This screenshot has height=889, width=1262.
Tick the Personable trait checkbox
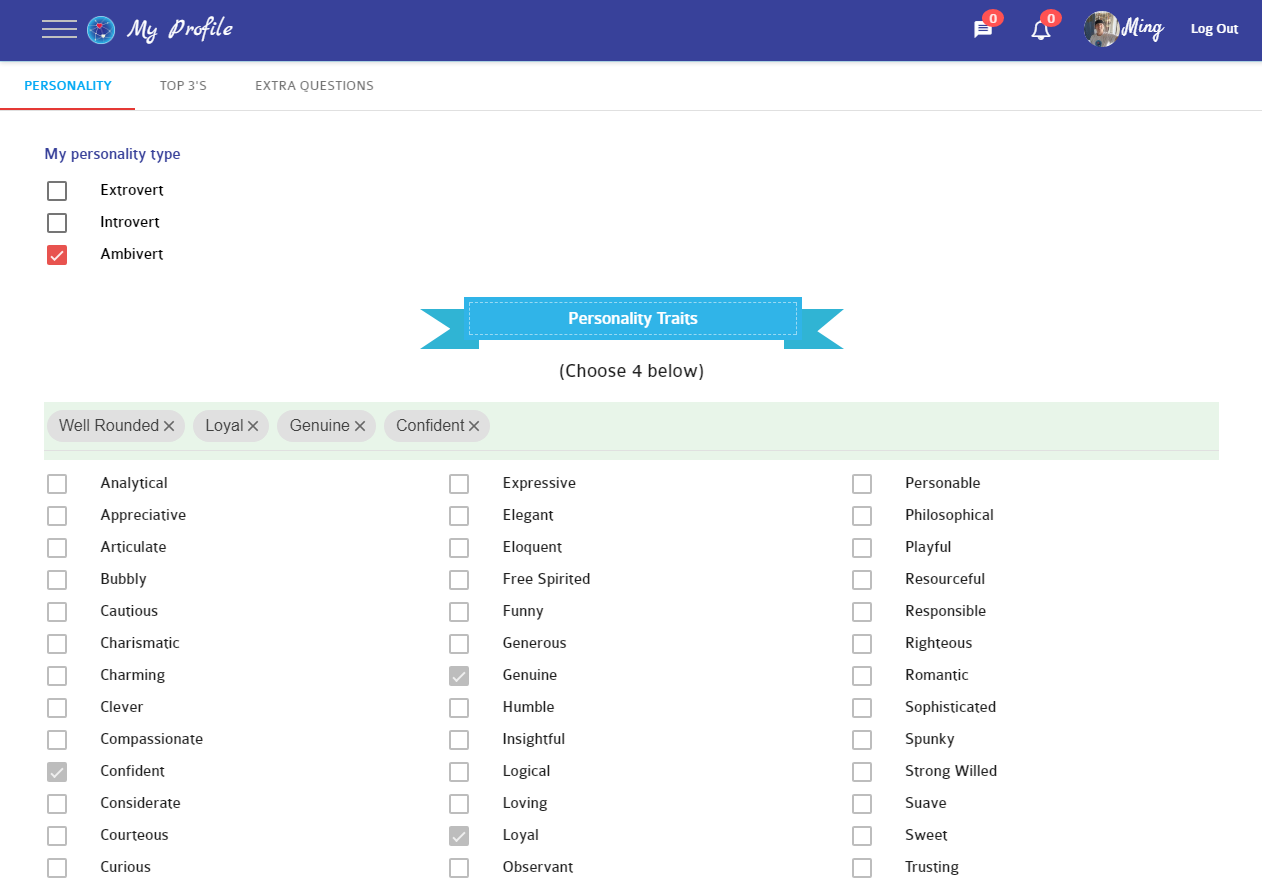862,484
